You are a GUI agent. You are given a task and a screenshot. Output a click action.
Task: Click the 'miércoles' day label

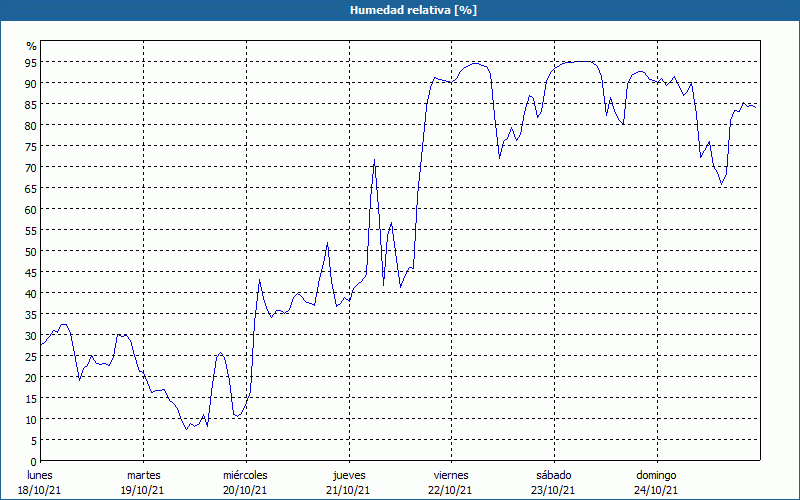click(245, 475)
